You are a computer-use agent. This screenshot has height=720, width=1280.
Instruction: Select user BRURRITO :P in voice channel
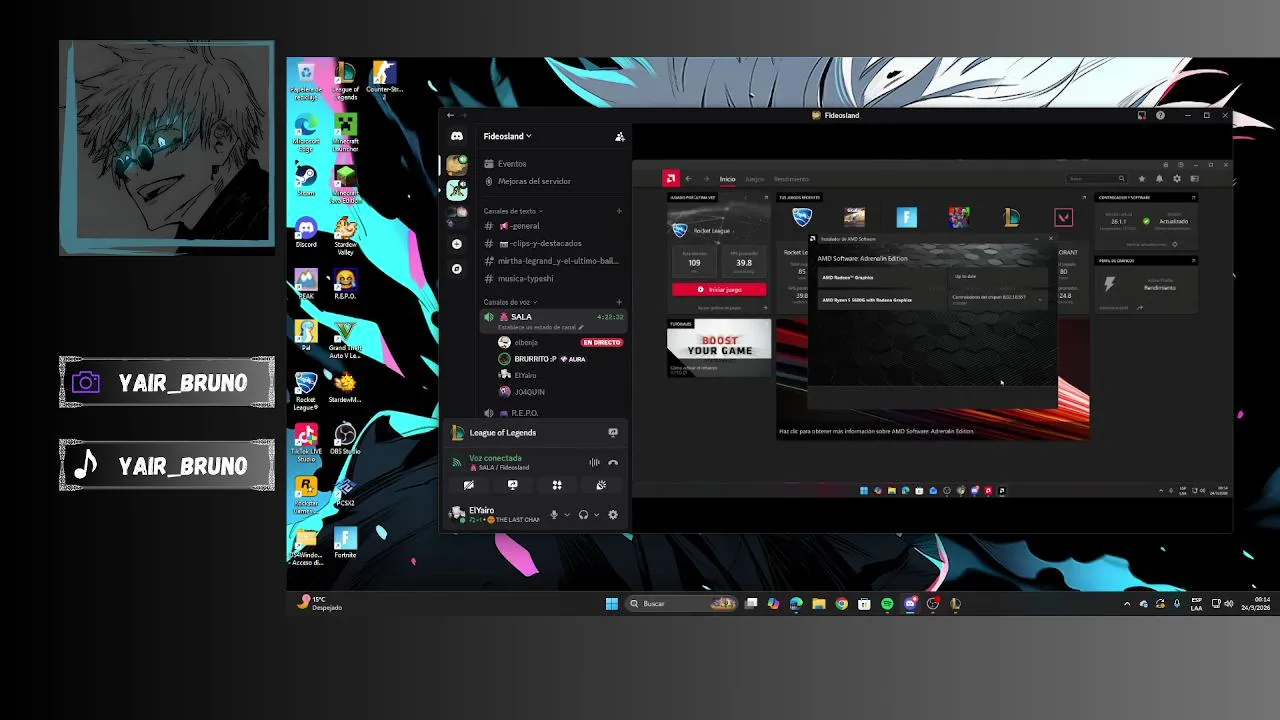pyautogui.click(x=561, y=359)
